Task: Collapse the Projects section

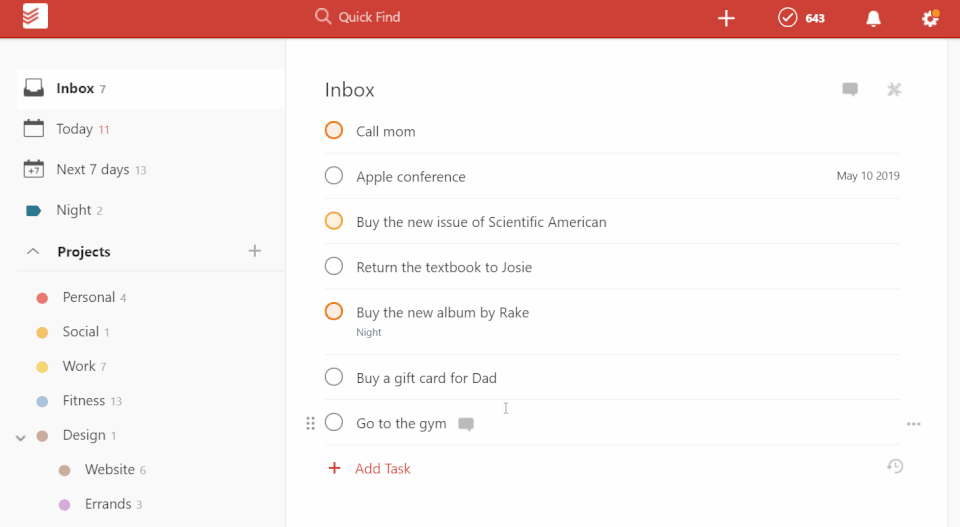Action: tap(33, 252)
